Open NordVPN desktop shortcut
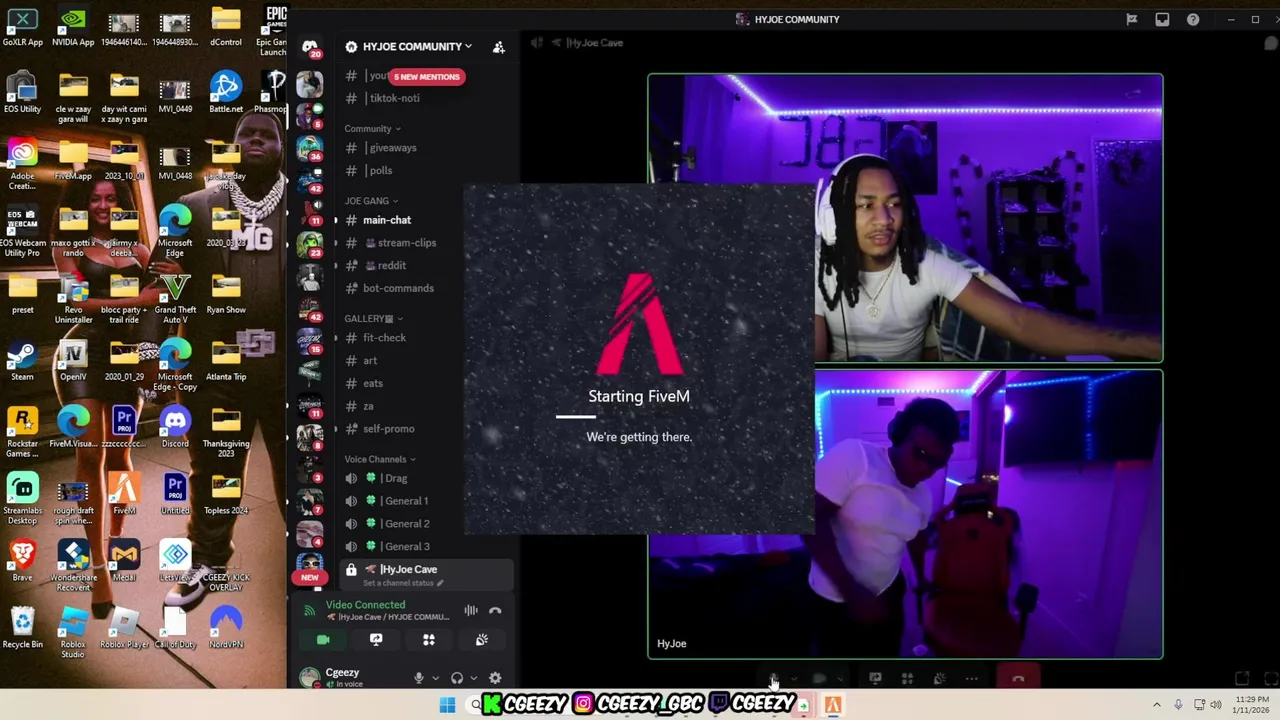This screenshot has width=1280, height=720. pos(226,627)
